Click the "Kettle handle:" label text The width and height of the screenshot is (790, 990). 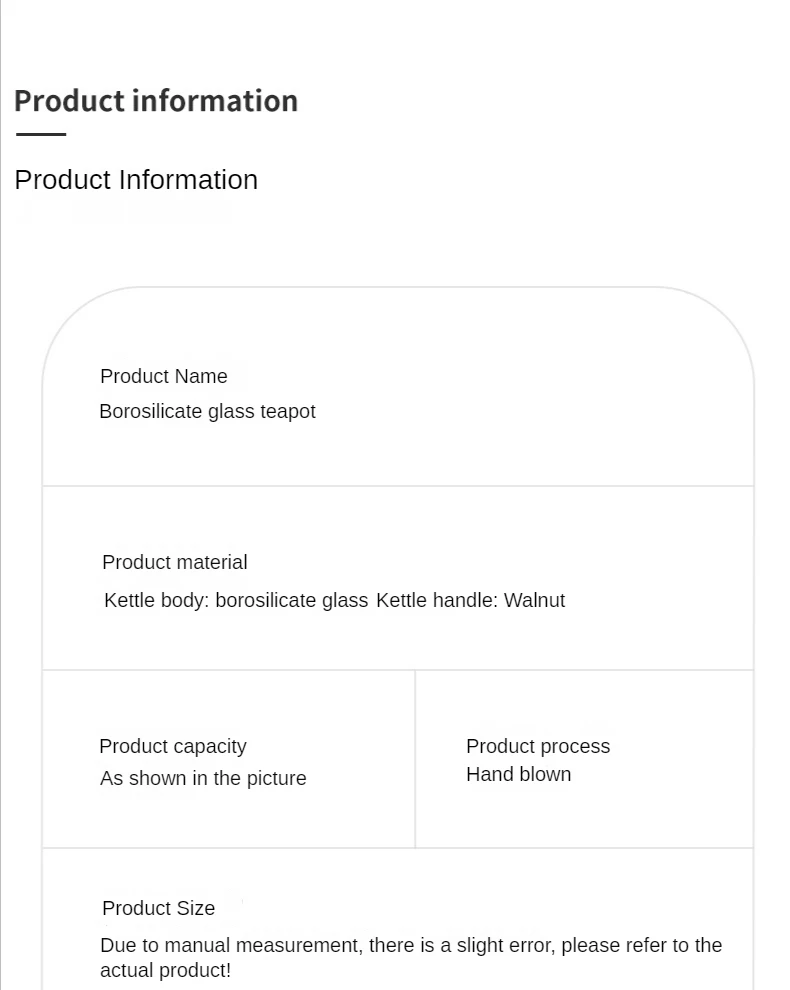436,601
